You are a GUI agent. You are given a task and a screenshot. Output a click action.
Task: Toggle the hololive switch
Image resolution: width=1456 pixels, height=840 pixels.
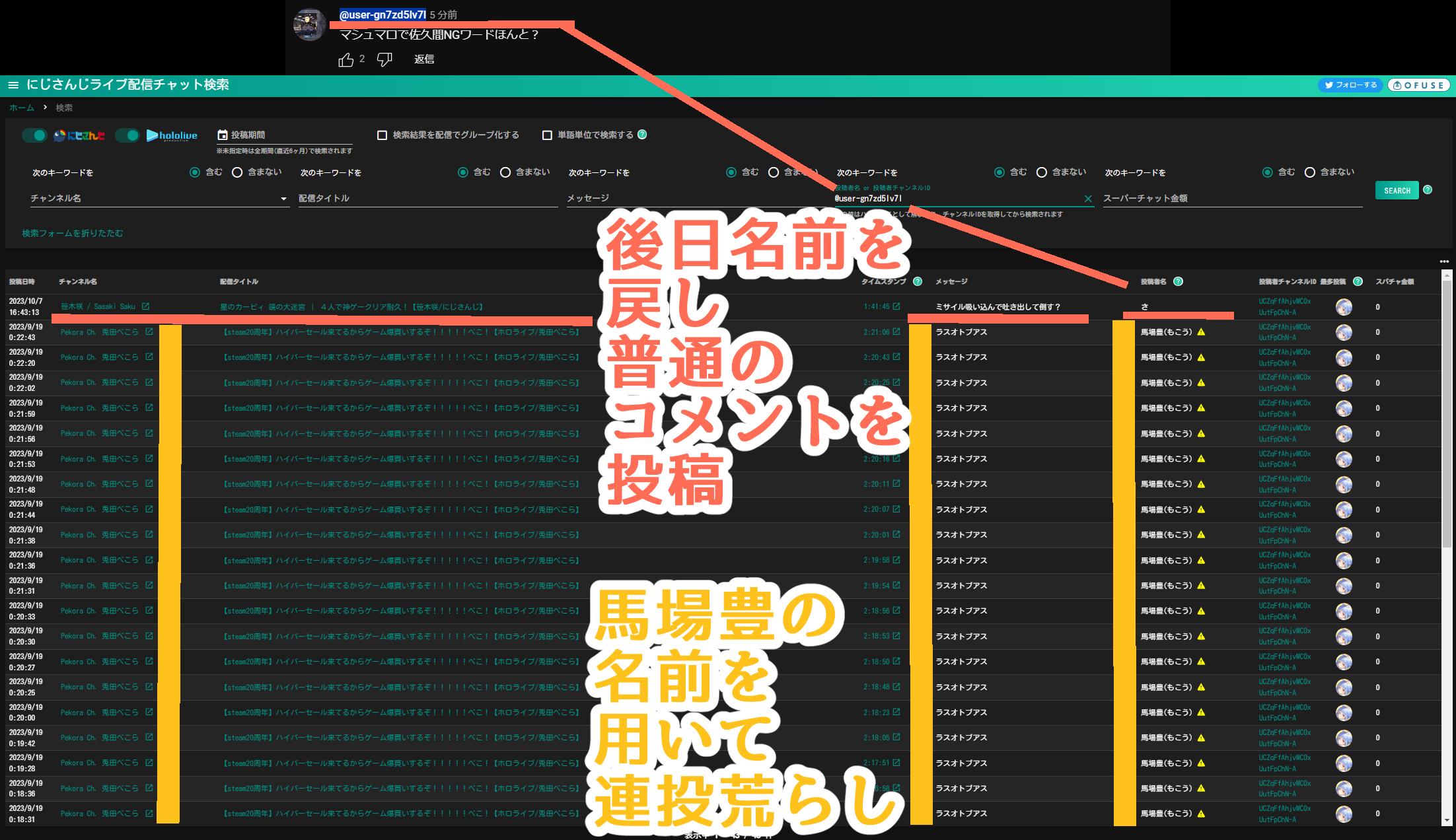click(x=127, y=135)
